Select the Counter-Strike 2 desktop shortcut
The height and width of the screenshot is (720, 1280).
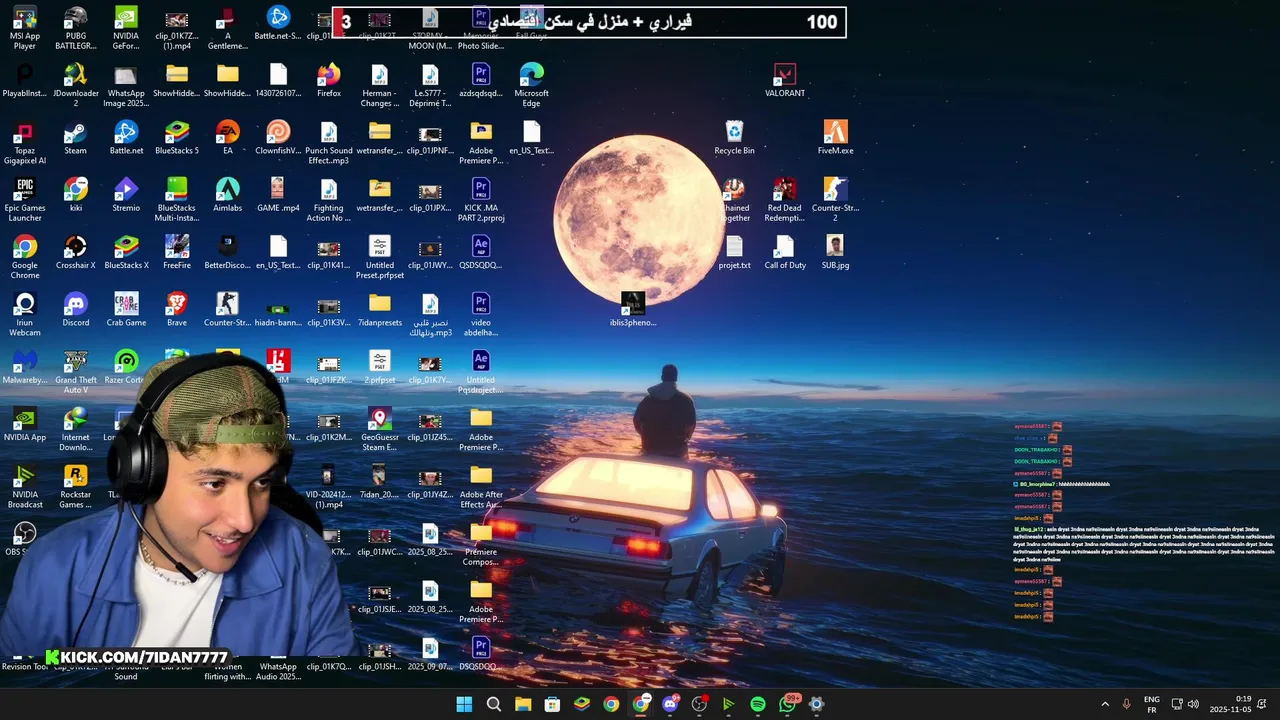click(835, 201)
